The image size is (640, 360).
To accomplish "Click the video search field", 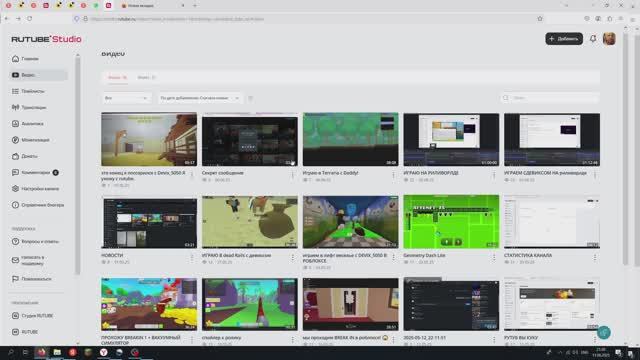I will point(550,98).
